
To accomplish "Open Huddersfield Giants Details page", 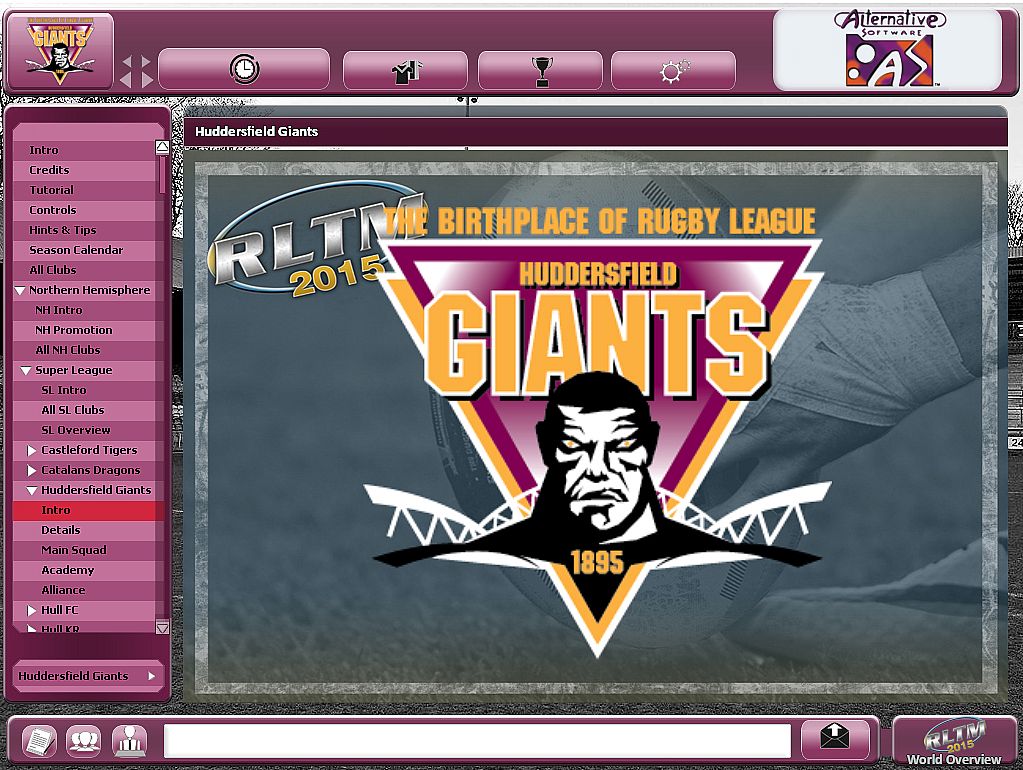I will coord(84,530).
